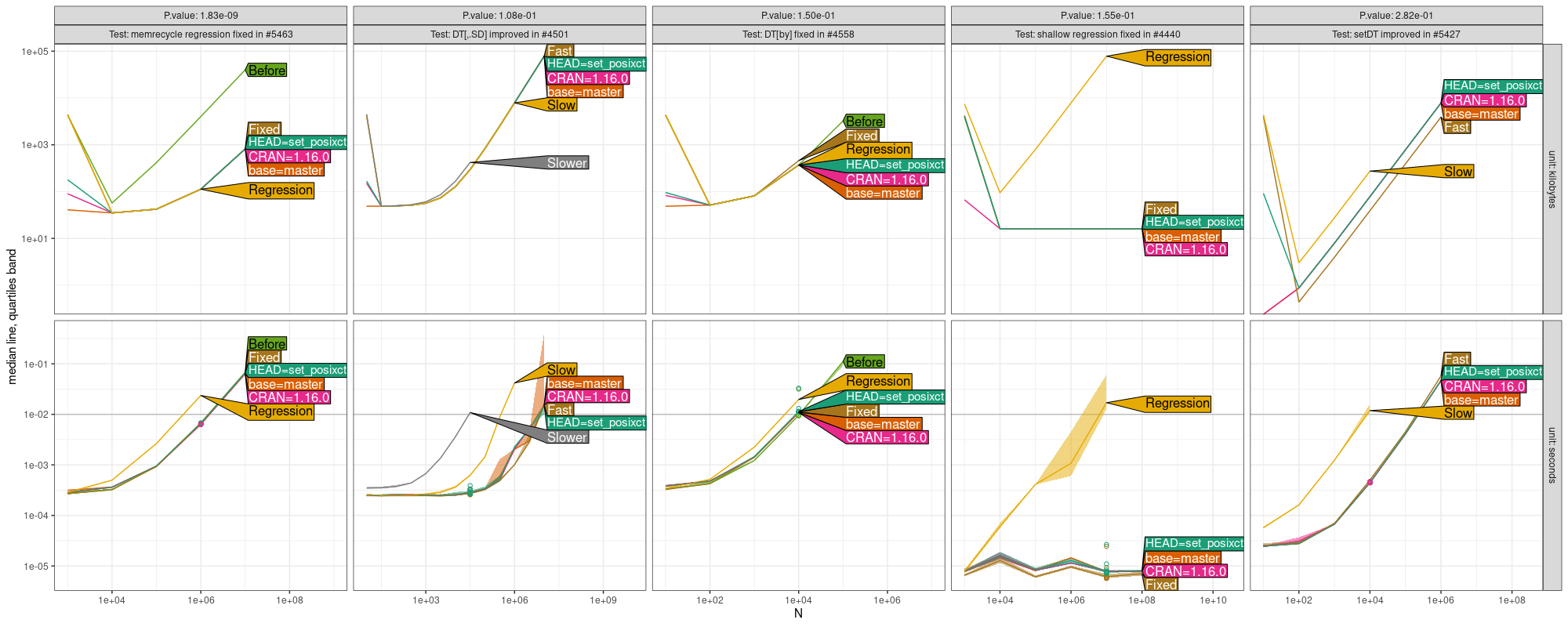Click 'base=master' label in DT[,.SD] seconds panel

tap(584, 384)
